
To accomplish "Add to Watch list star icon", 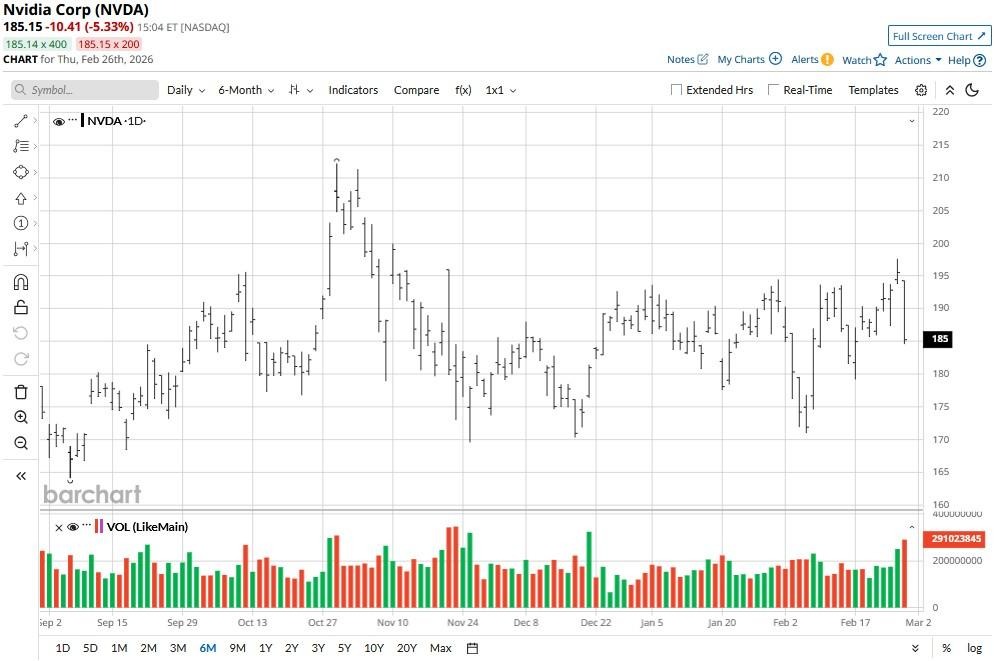I will point(880,60).
